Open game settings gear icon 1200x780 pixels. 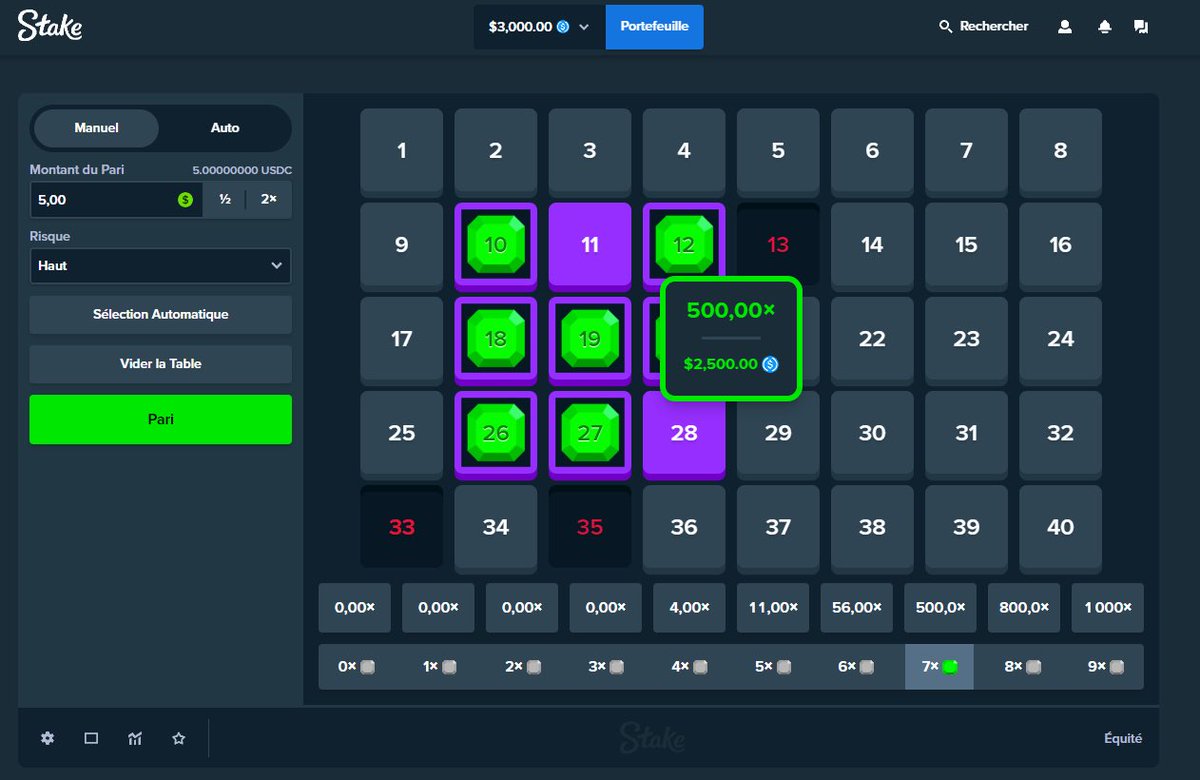click(x=47, y=738)
